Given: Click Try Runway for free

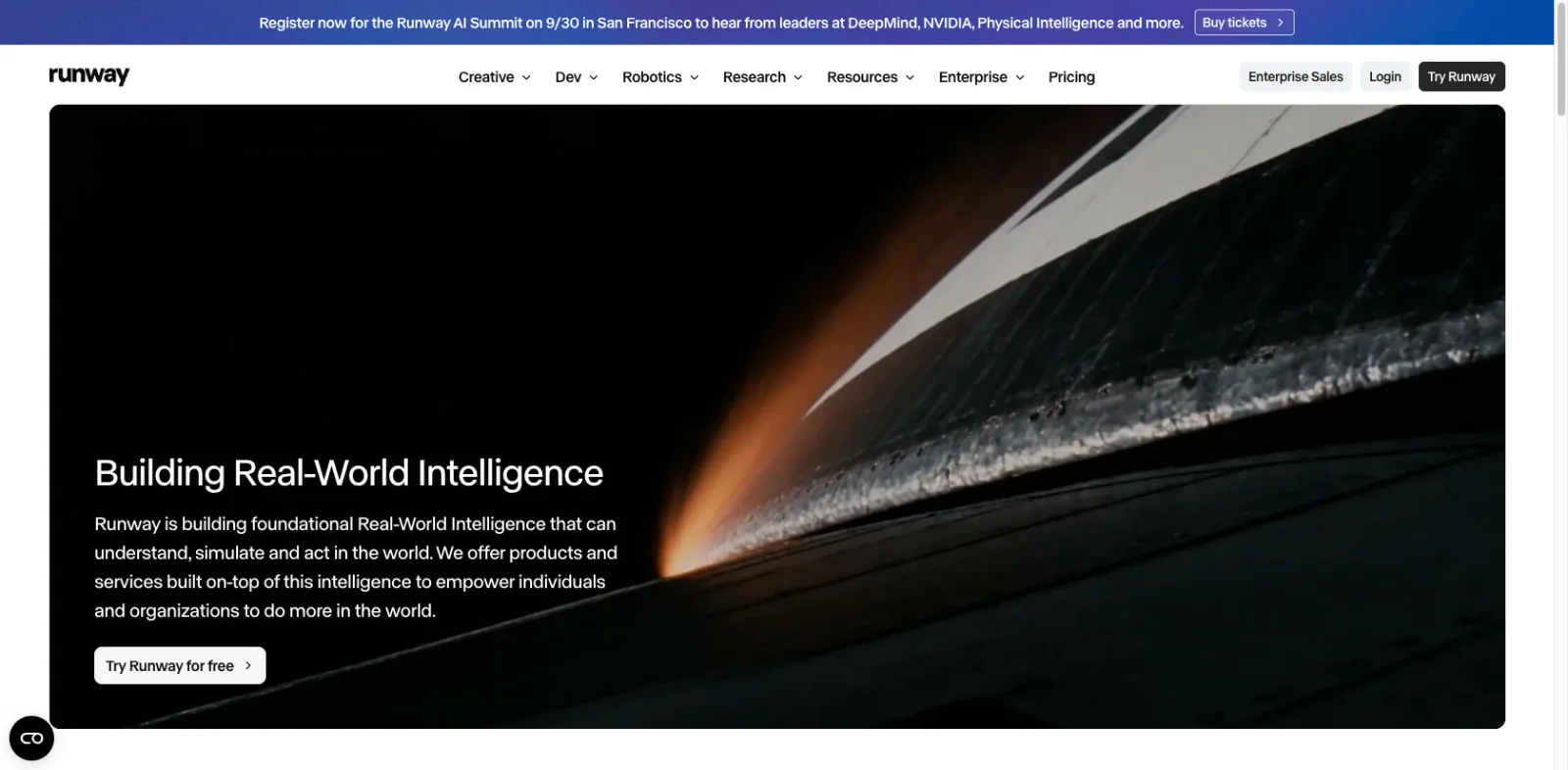Looking at the screenshot, I should (179, 665).
